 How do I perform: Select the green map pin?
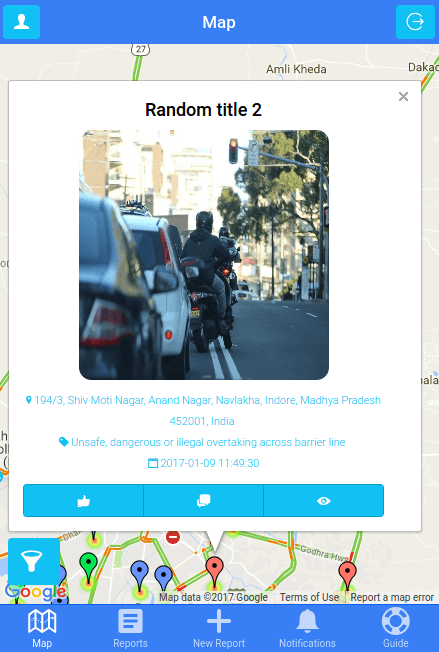(89, 566)
